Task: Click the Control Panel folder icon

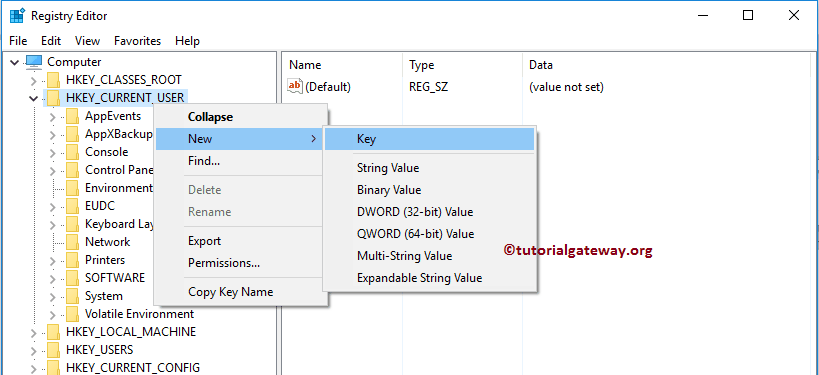Action: (72, 170)
